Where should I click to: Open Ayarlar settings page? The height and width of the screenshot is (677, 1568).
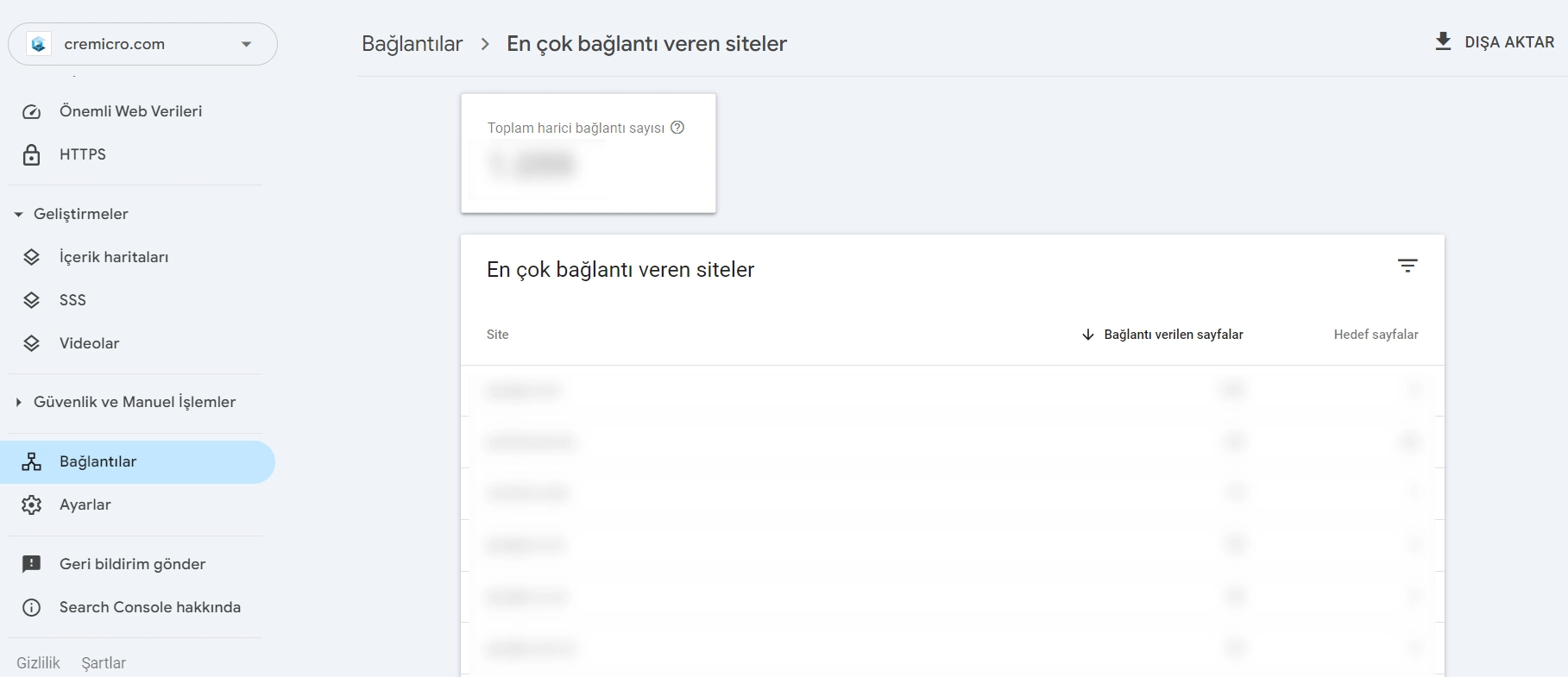(85, 505)
